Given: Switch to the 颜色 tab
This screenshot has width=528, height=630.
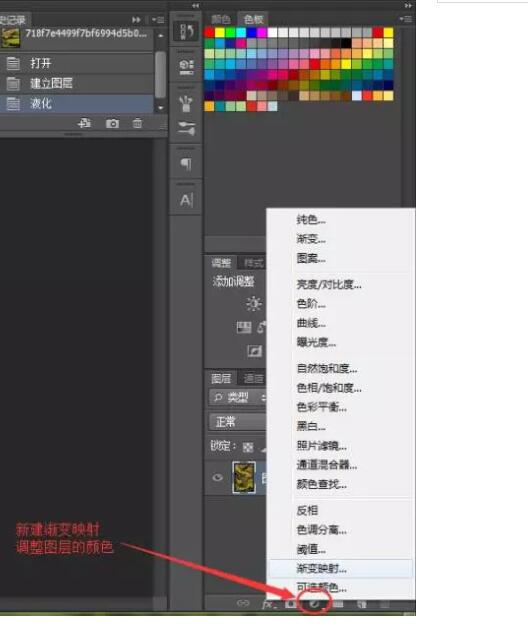Looking at the screenshot, I should [221, 19].
